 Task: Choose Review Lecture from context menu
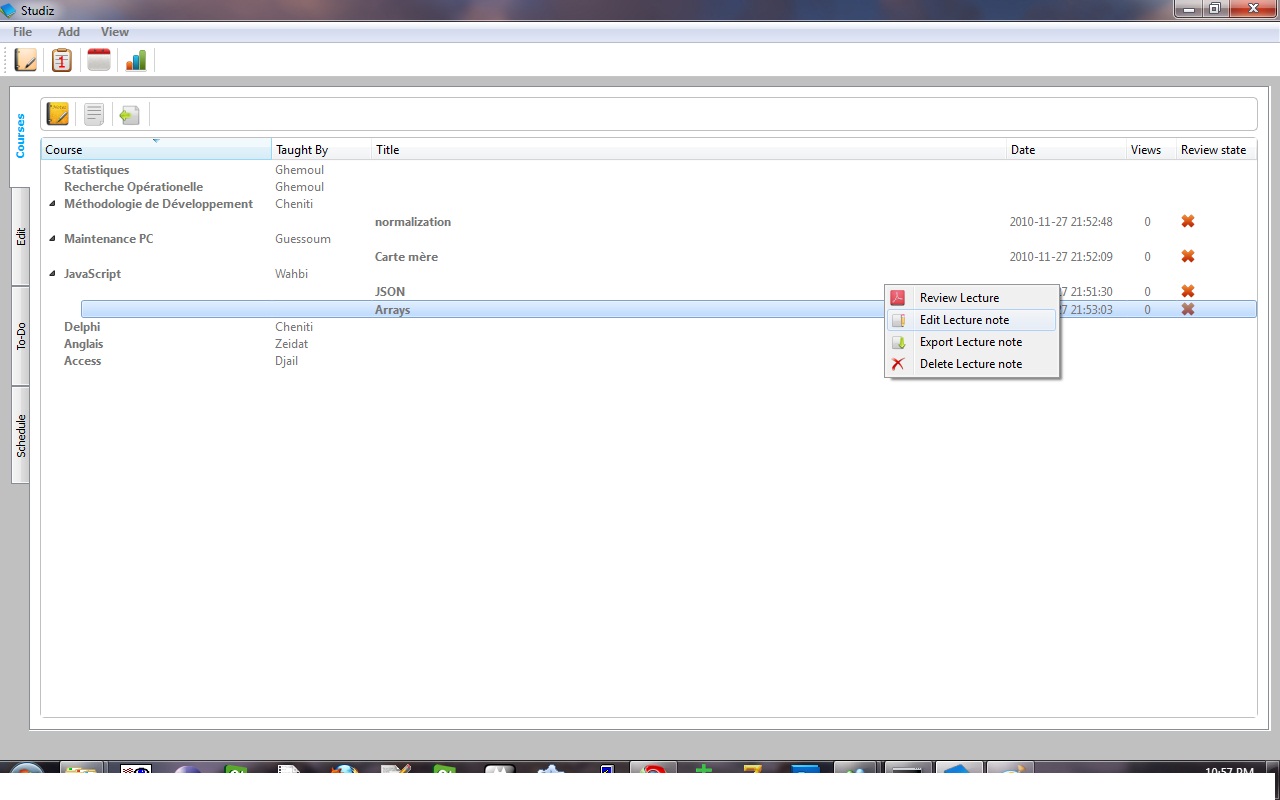click(x=971, y=298)
